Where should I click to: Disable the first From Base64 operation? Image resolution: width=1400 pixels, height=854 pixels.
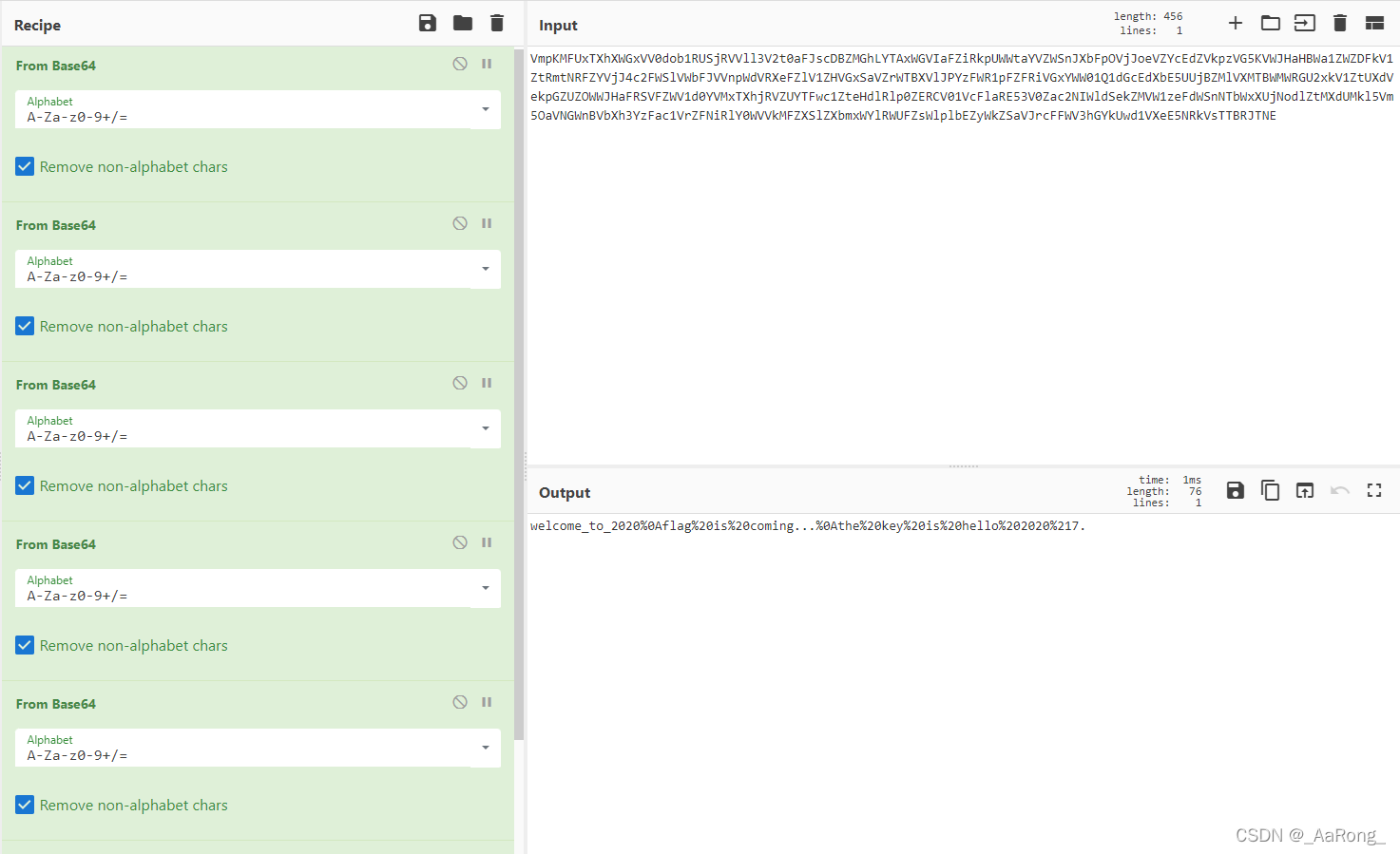460,64
